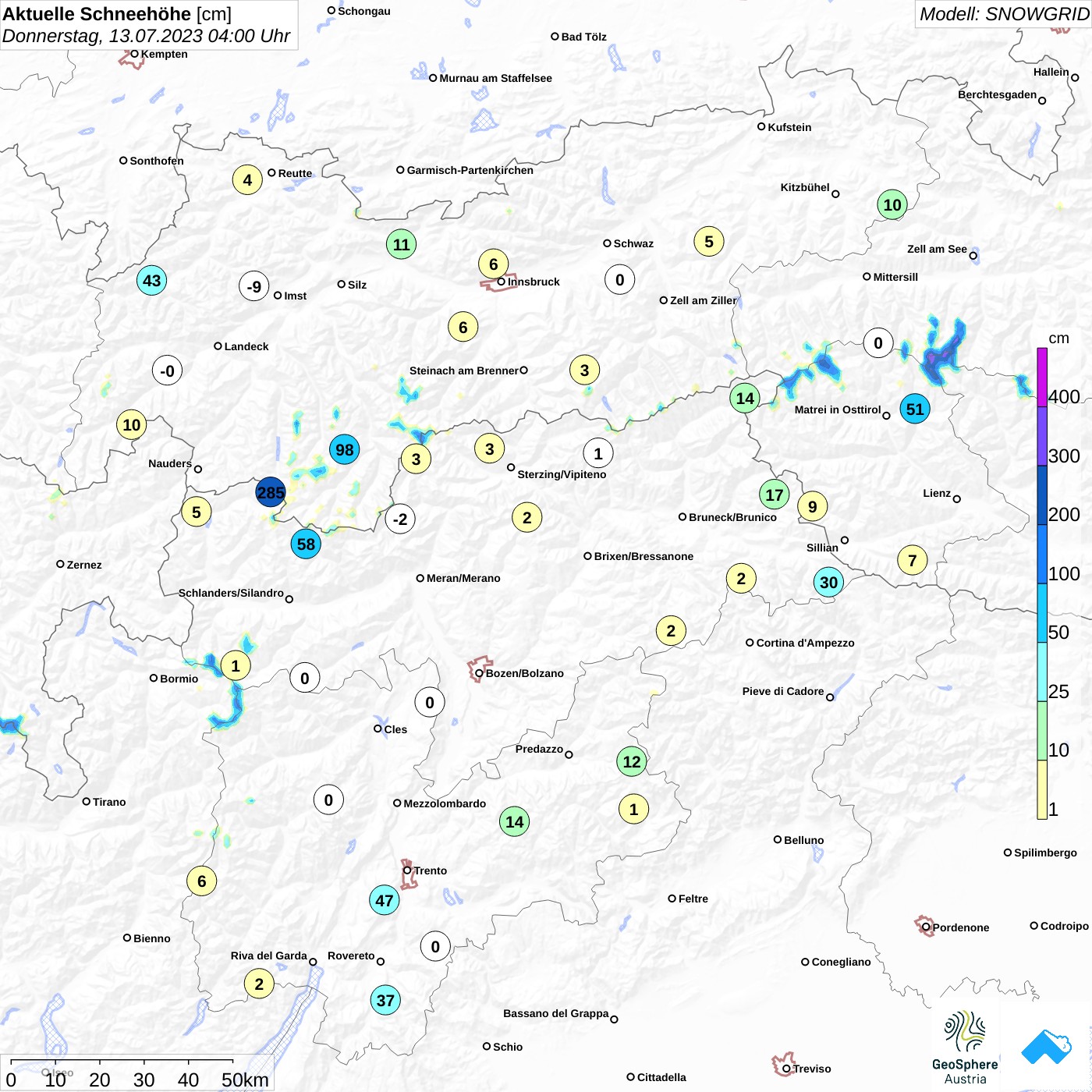This screenshot has width=1092, height=1092.
Task: Select the station marker showing 11
Action: tap(402, 244)
